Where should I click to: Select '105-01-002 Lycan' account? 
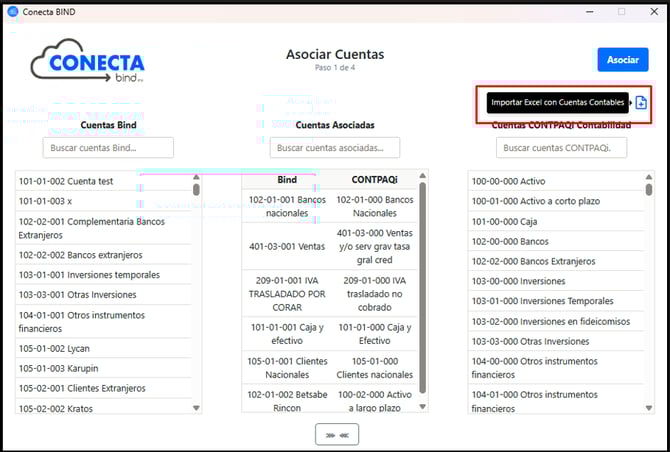(104, 349)
